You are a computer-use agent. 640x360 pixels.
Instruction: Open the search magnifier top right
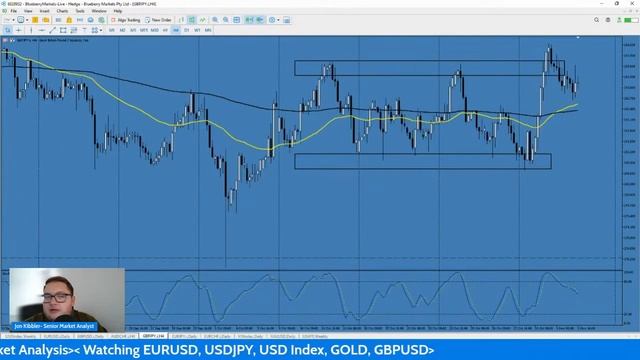[x=596, y=20]
